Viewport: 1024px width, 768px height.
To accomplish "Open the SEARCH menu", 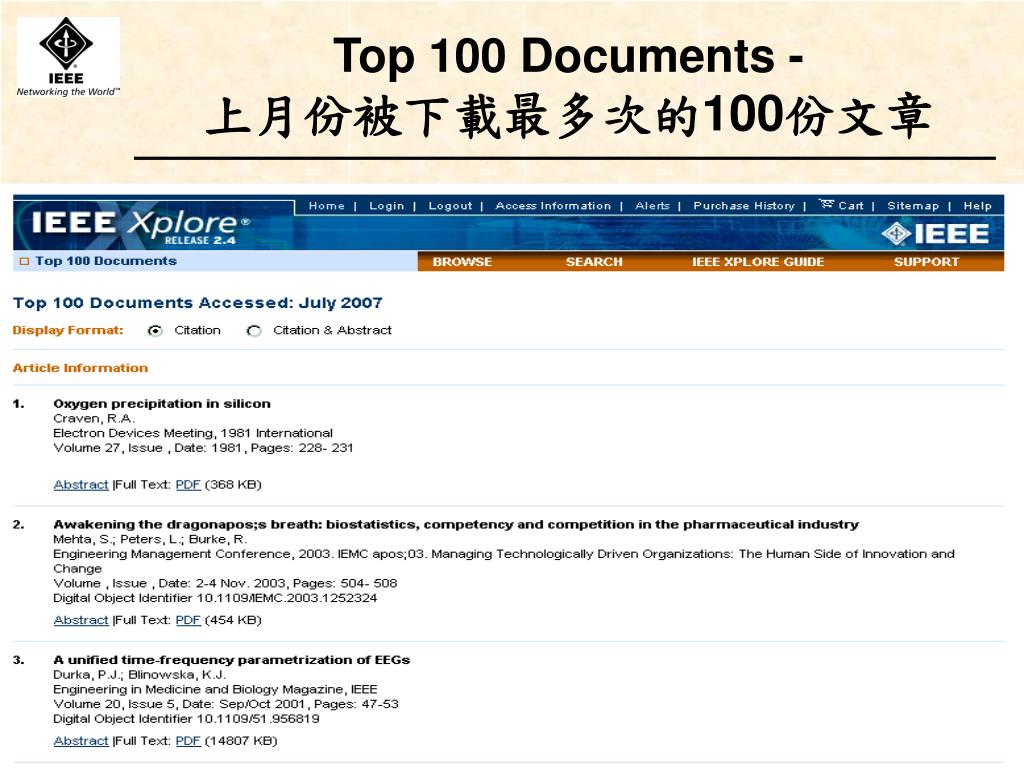I will tap(594, 261).
